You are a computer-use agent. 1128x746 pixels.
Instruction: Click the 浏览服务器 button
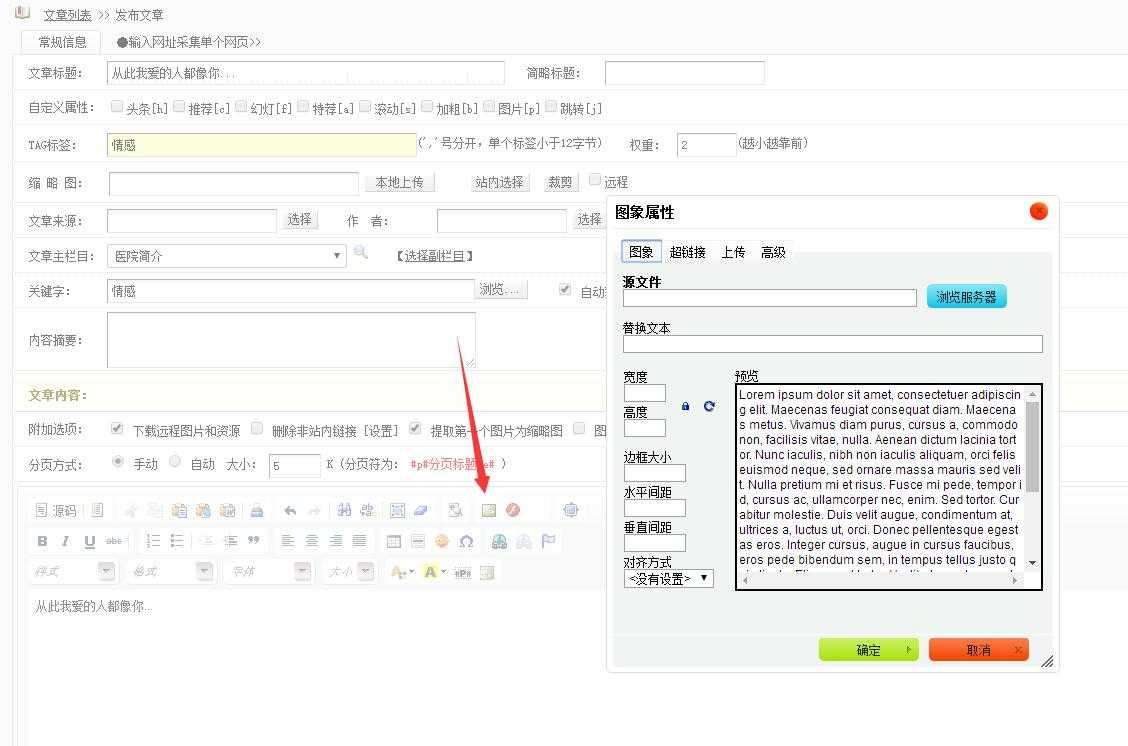[x=966, y=296]
